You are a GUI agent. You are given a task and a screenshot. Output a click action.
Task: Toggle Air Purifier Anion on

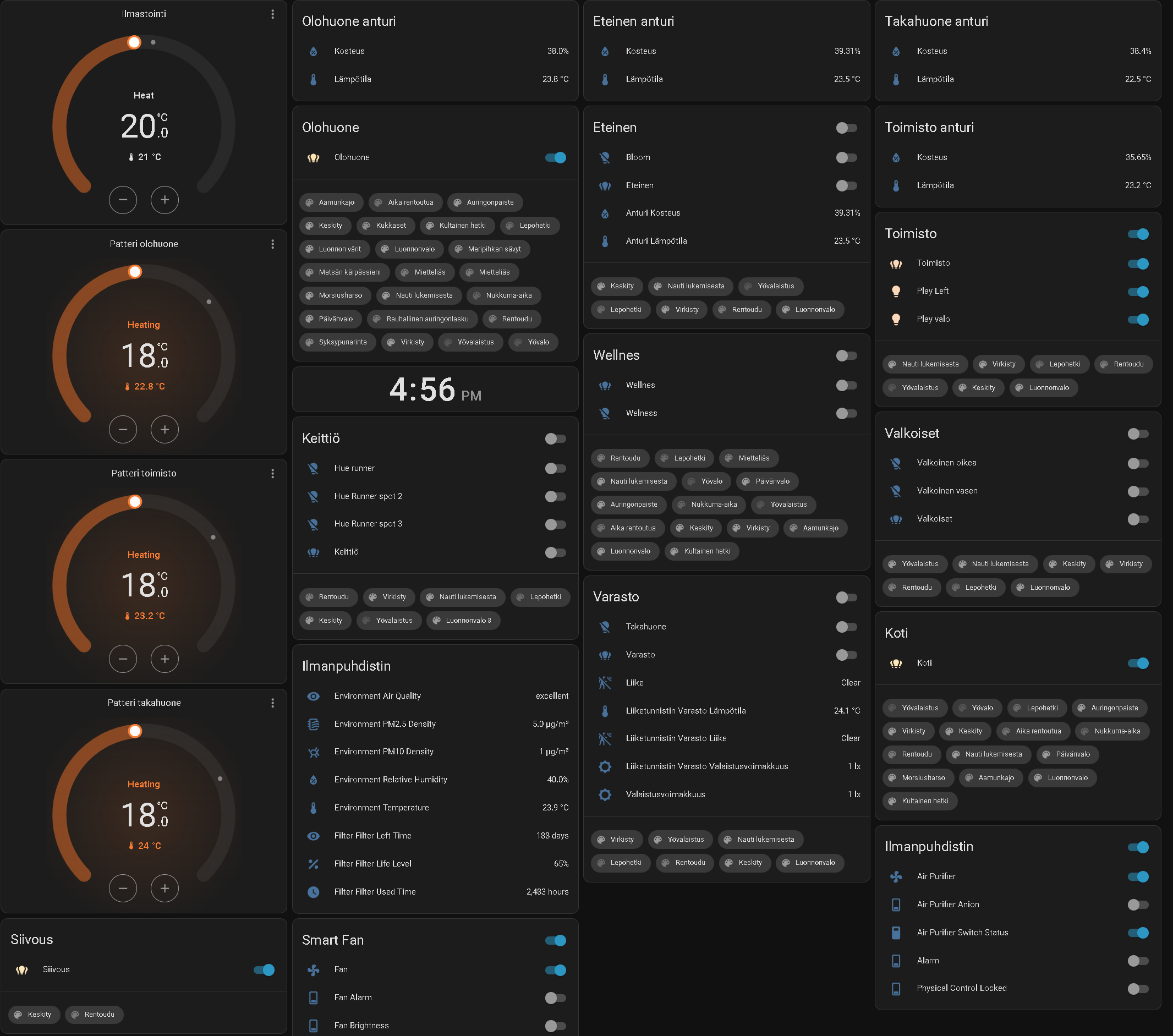click(x=1137, y=905)
